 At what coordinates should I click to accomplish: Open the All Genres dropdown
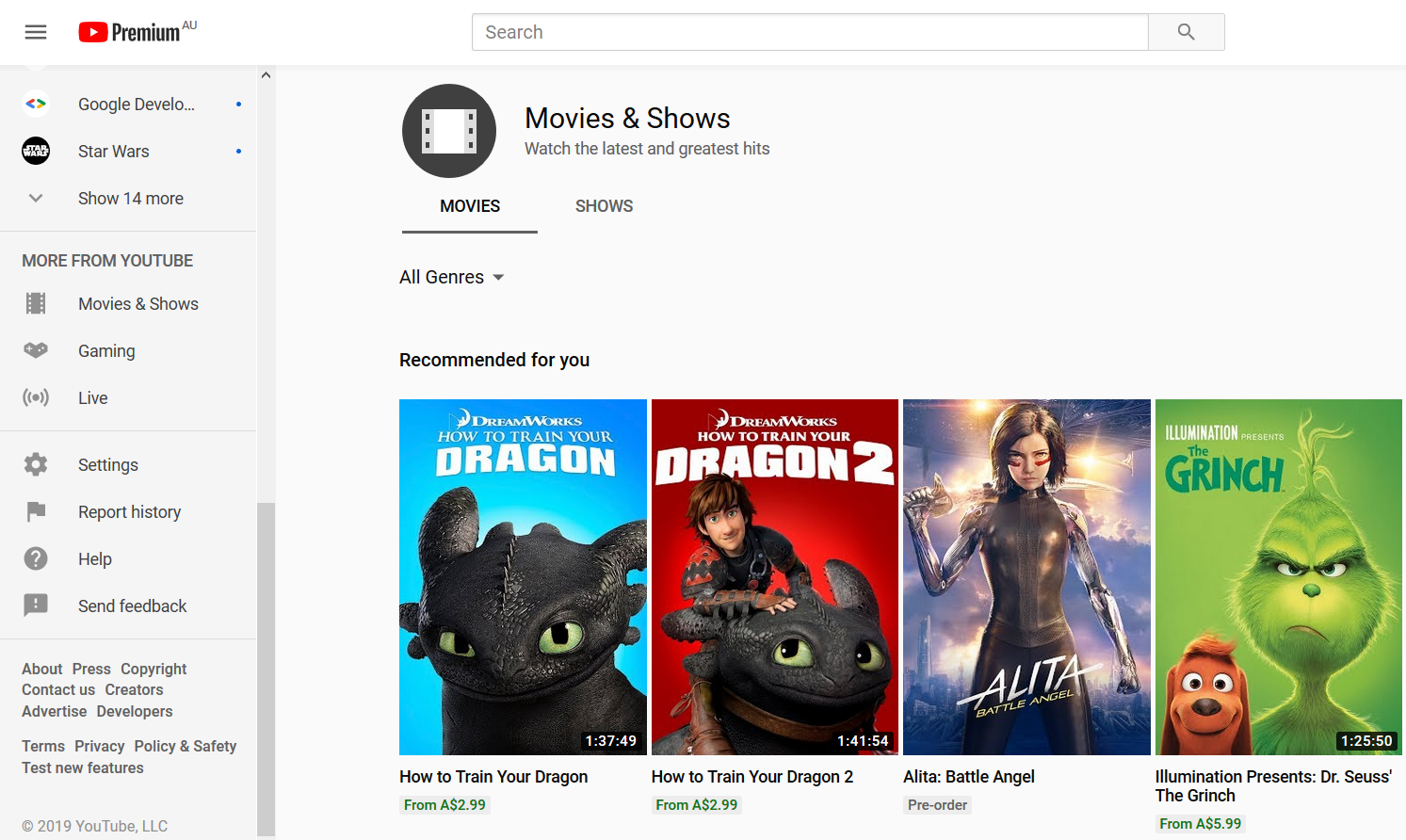(x=452, y=277)
